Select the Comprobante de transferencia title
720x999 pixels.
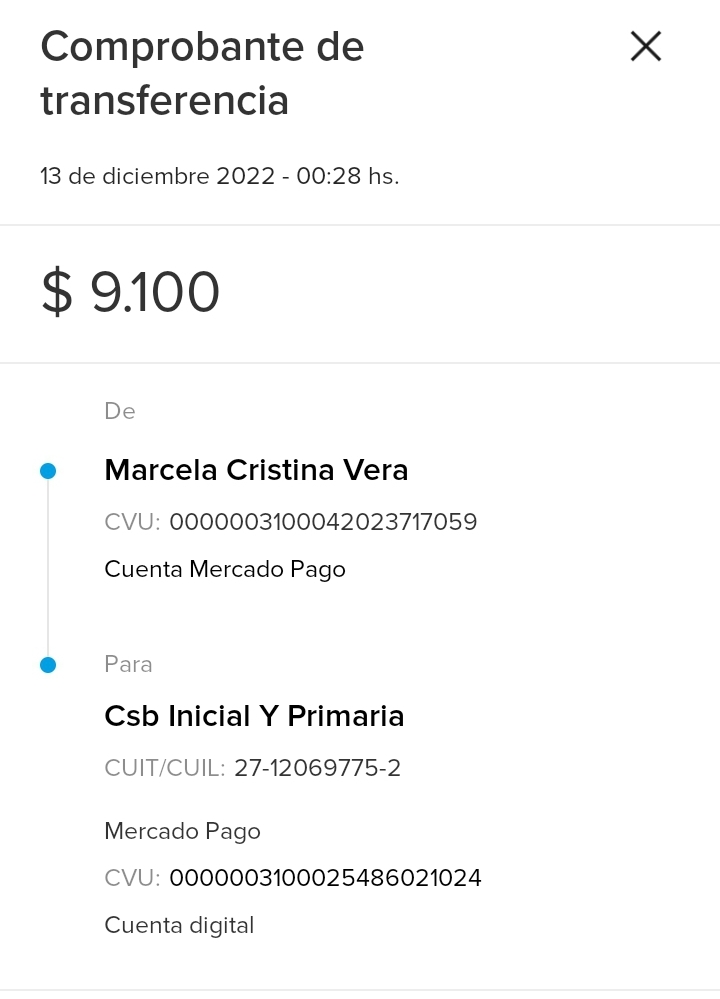tap(202, 74)
